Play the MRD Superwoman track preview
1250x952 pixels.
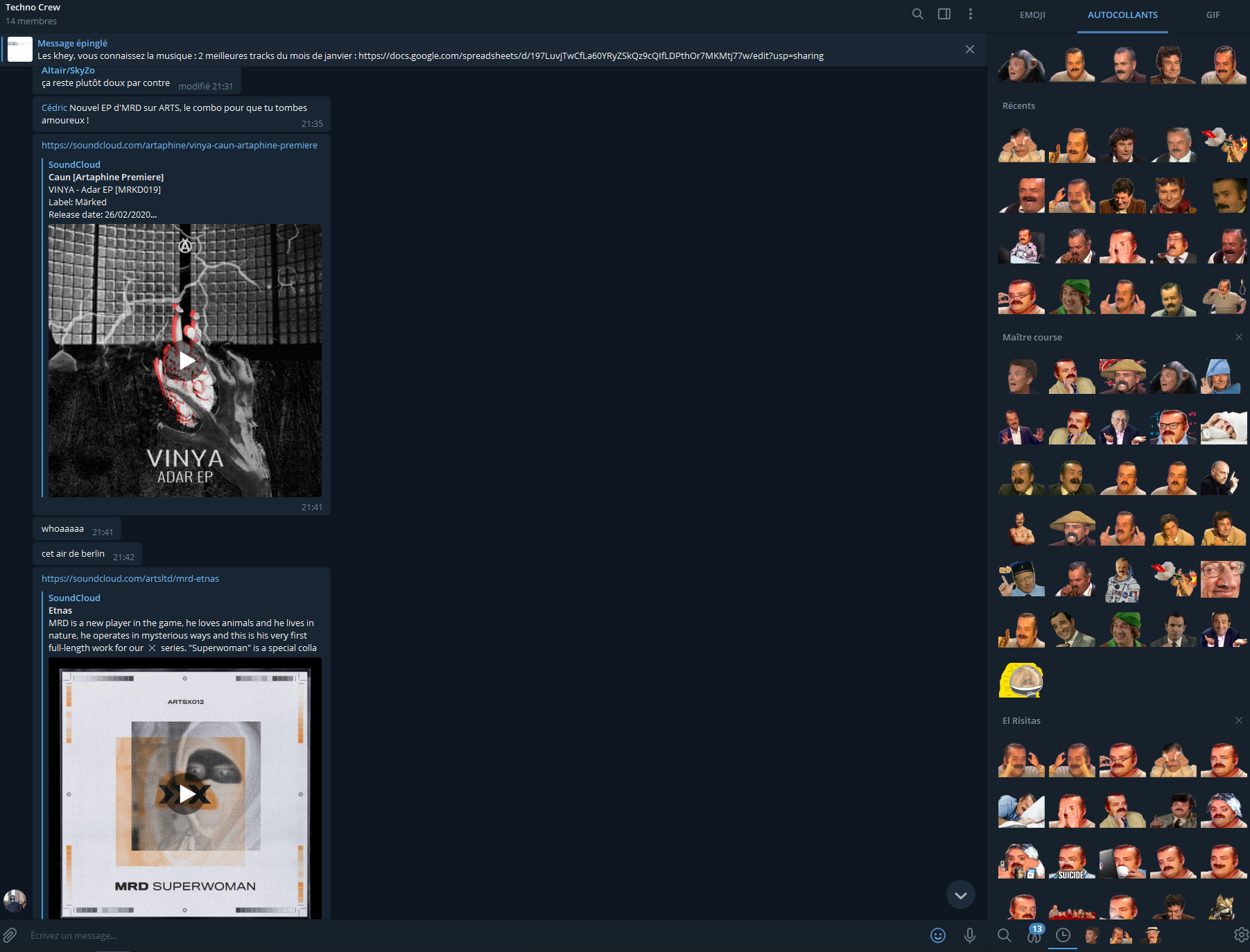pos(186,793)
